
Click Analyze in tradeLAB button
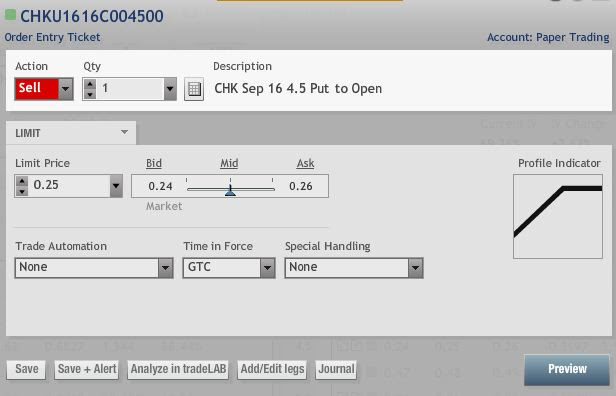pos(178,369)
